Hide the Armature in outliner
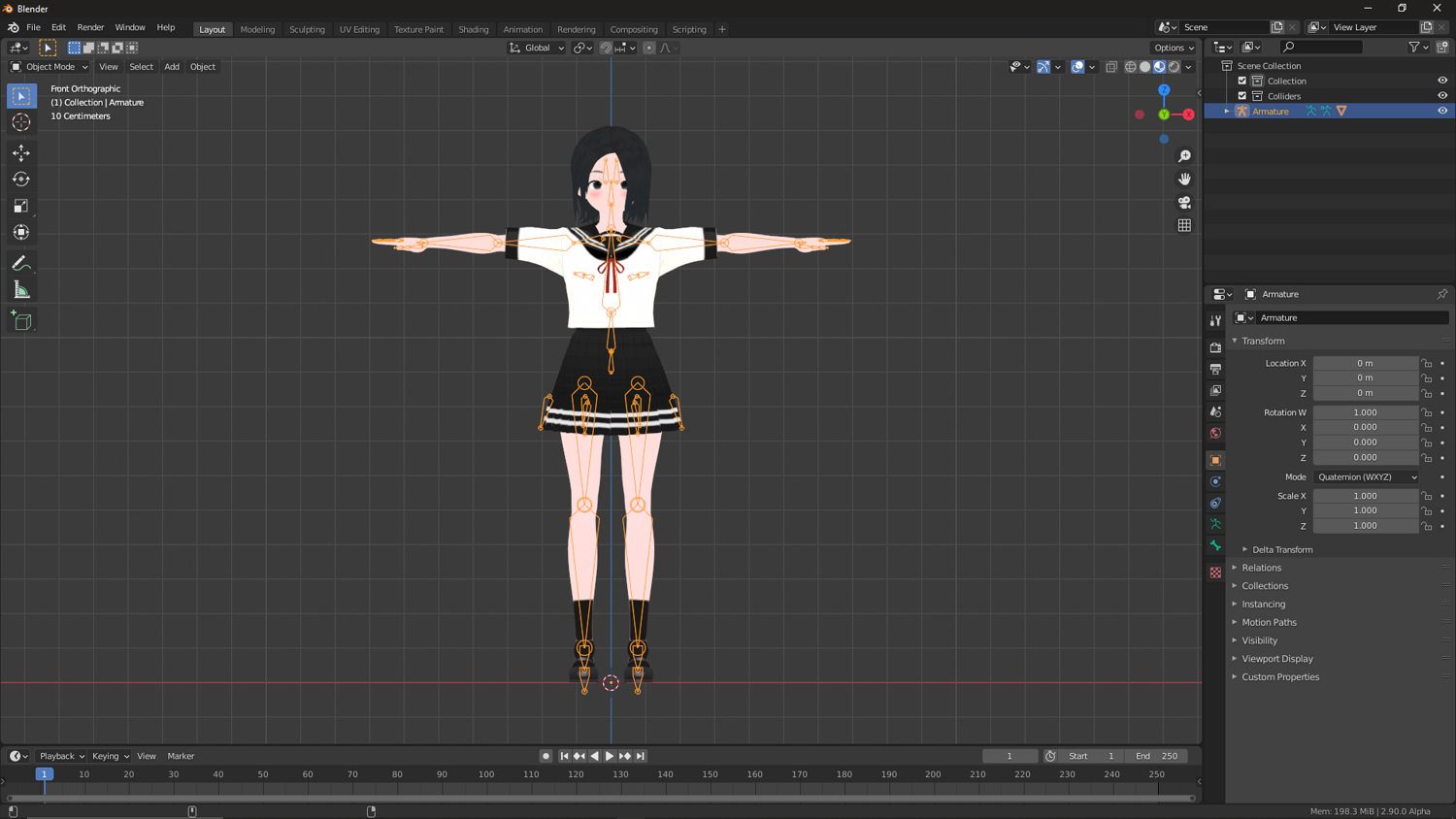Viewport: 1456px width, 819px height. (1441, 111)
